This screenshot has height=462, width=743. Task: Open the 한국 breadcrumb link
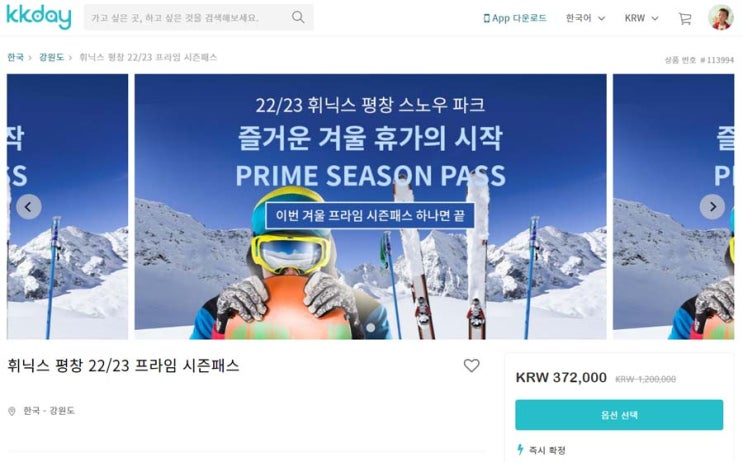(x=15, y=57)
